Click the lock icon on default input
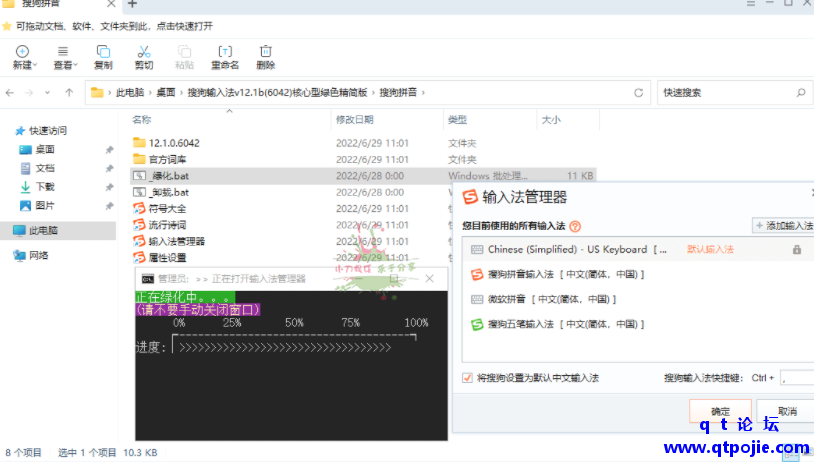The height and width of the screenshot is (462, 814). [x=797, y=250]
